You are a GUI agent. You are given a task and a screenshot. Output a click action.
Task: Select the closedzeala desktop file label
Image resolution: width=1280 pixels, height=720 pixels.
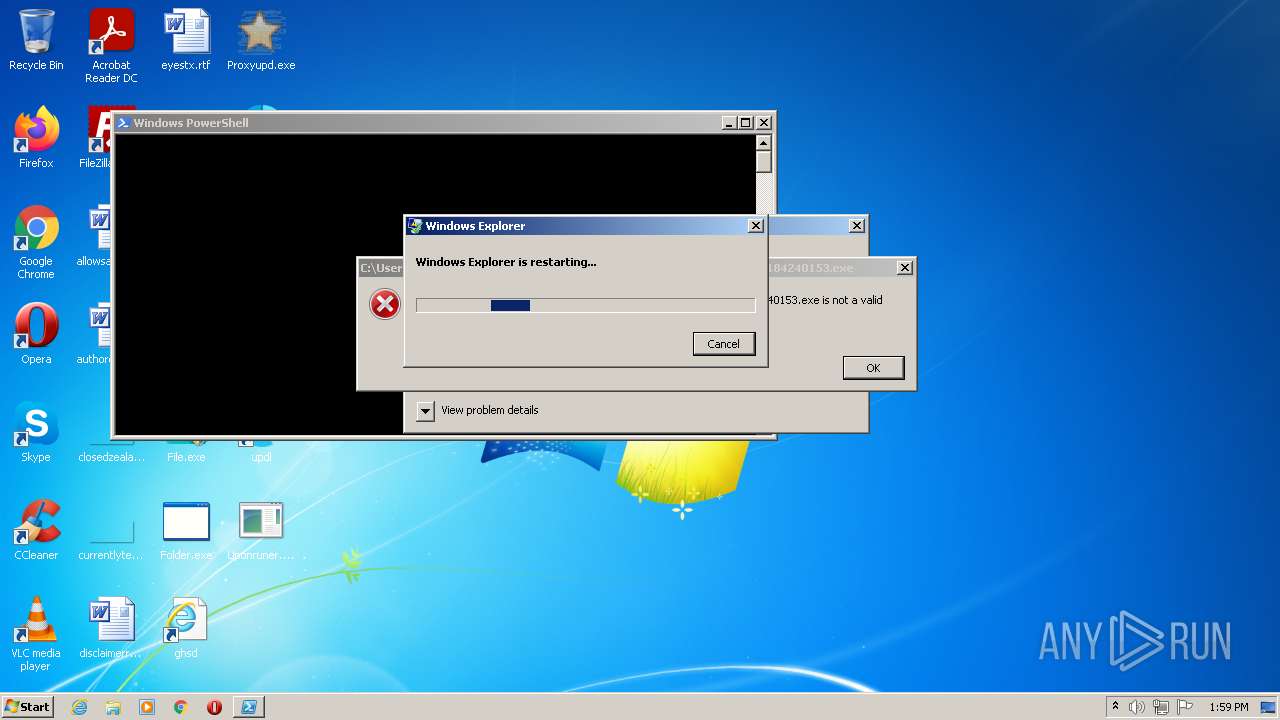[111, 457]
